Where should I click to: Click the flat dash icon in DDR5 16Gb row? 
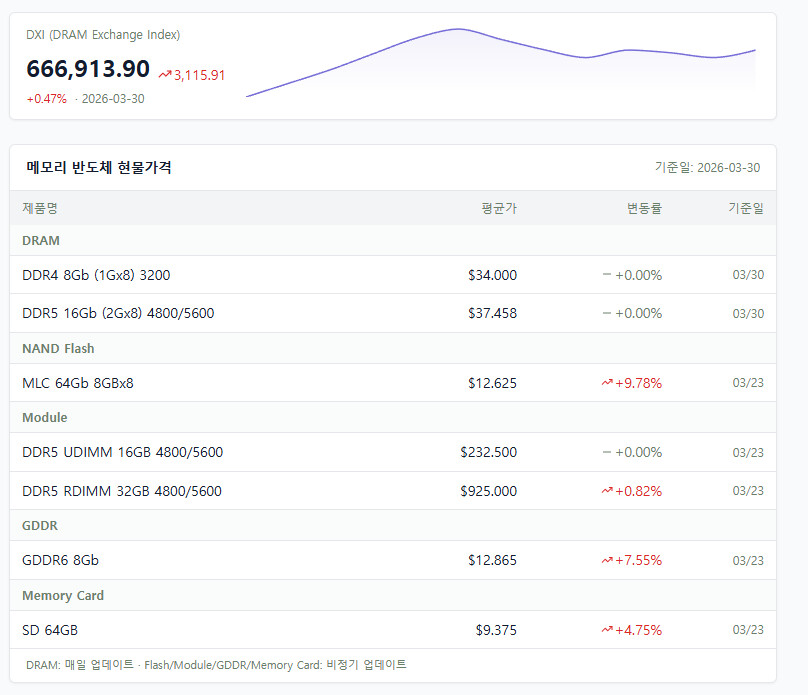tap(607, 313)
